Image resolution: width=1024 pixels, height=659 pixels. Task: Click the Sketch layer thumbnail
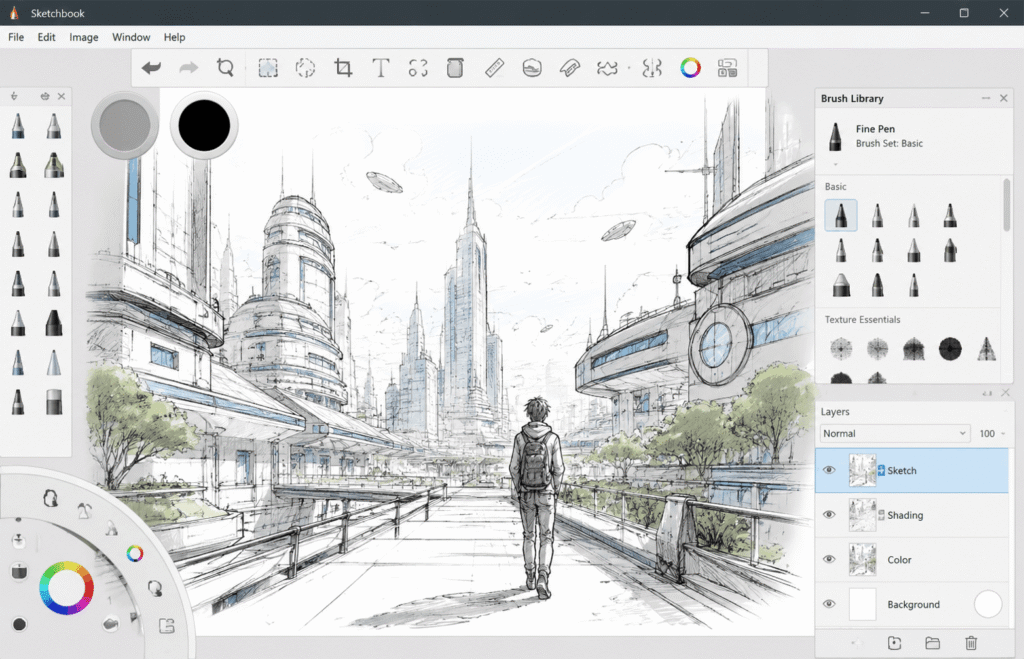coord(862,470)
